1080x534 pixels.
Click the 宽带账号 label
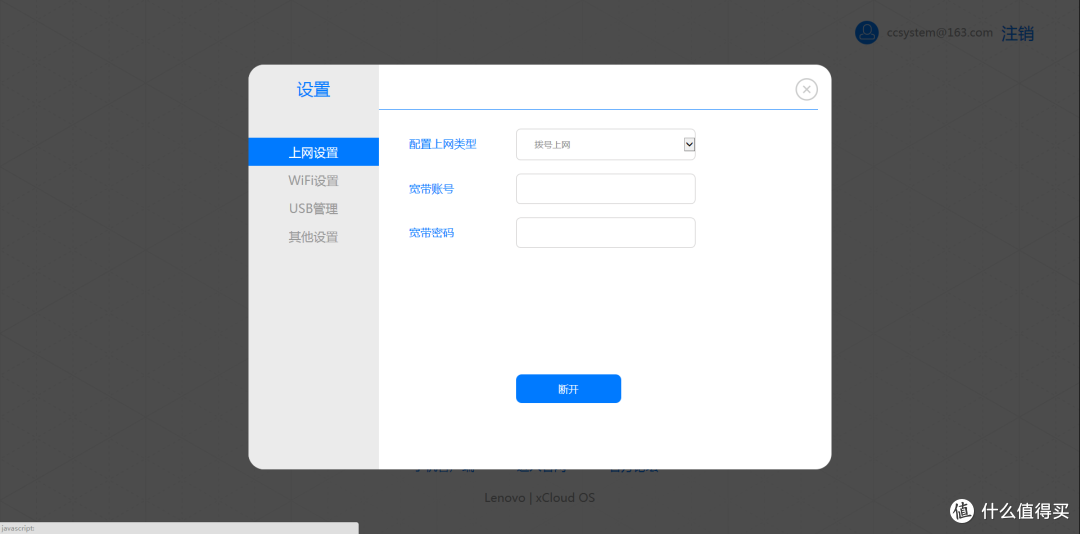[431, 189]
